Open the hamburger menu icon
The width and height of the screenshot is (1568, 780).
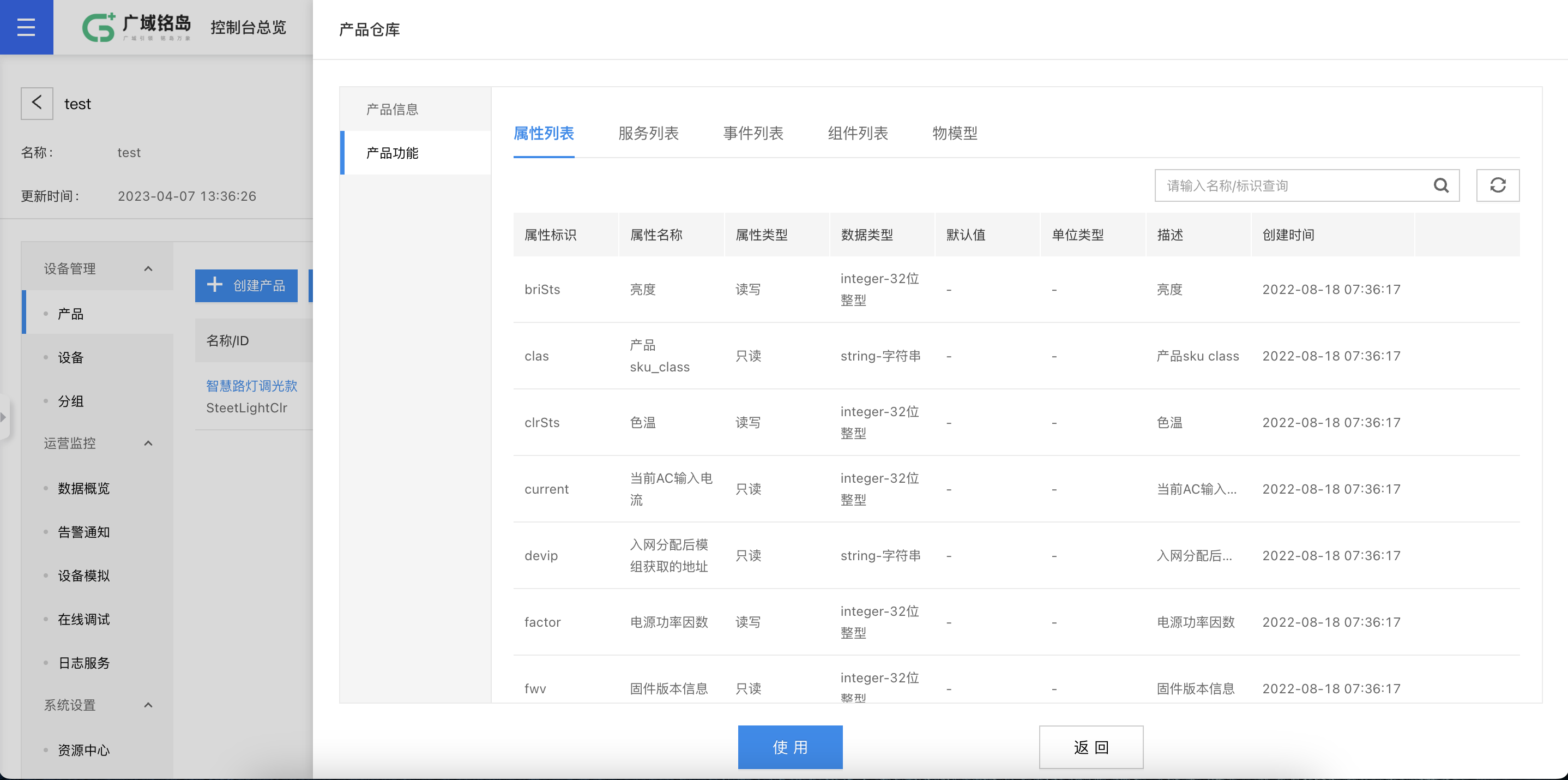tap(26, 27)
